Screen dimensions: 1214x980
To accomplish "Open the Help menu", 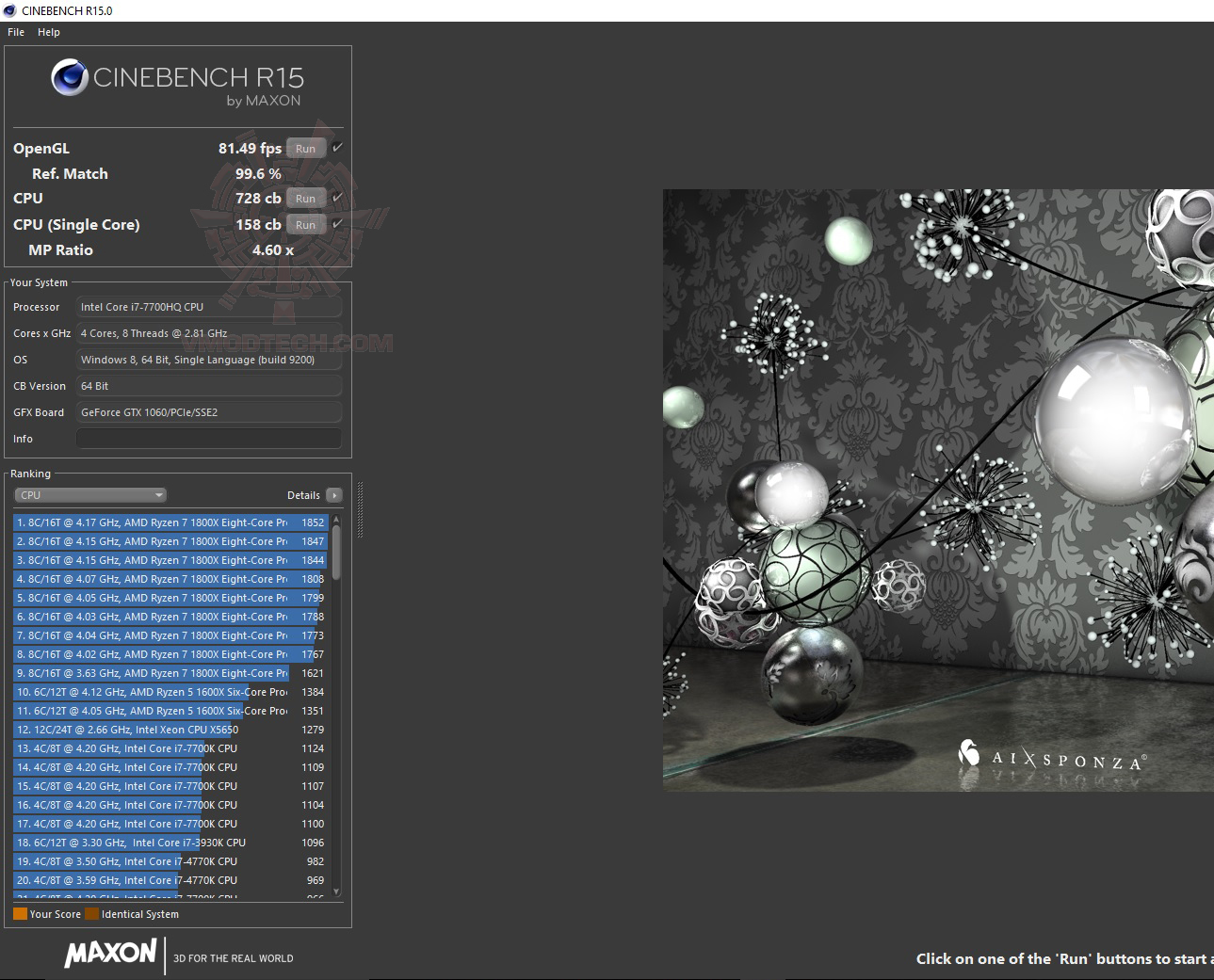I will 49,32.
